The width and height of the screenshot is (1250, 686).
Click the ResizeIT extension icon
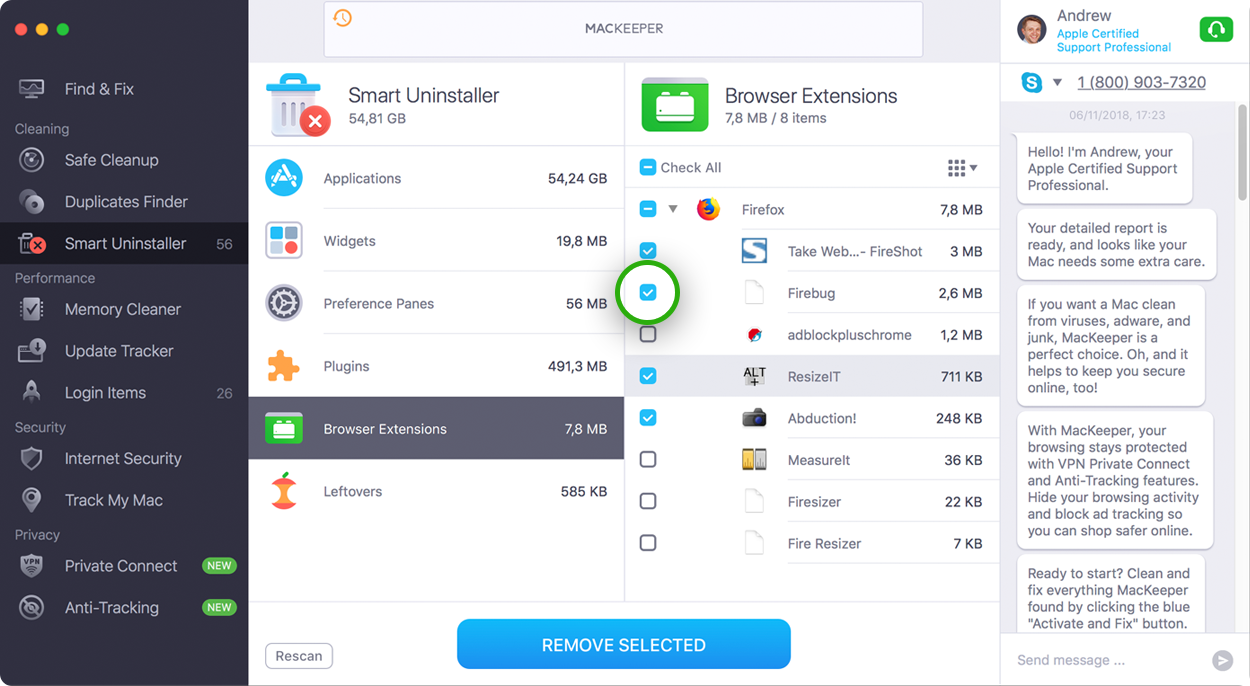(754, 377)
